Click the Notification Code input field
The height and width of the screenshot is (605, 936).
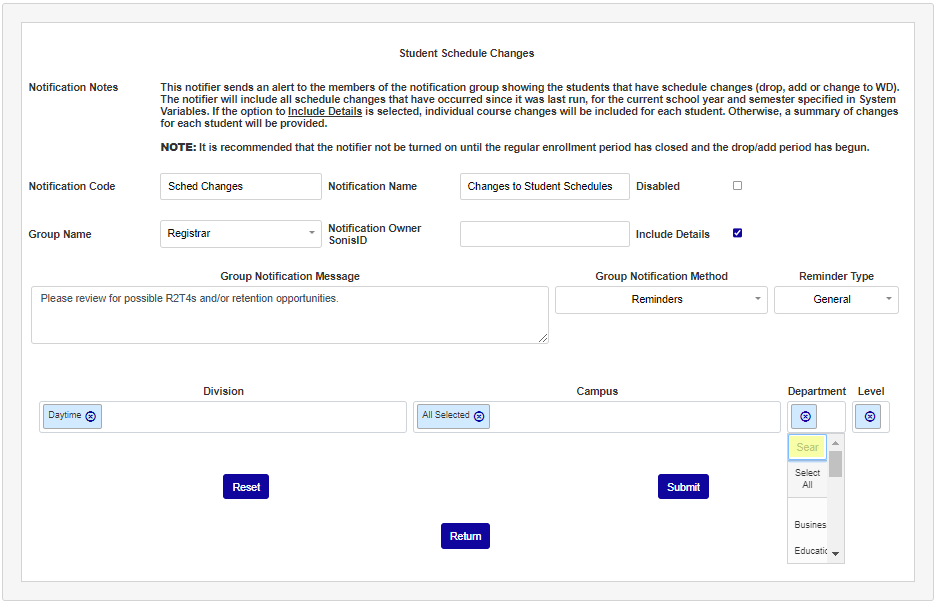coord(240,186)
